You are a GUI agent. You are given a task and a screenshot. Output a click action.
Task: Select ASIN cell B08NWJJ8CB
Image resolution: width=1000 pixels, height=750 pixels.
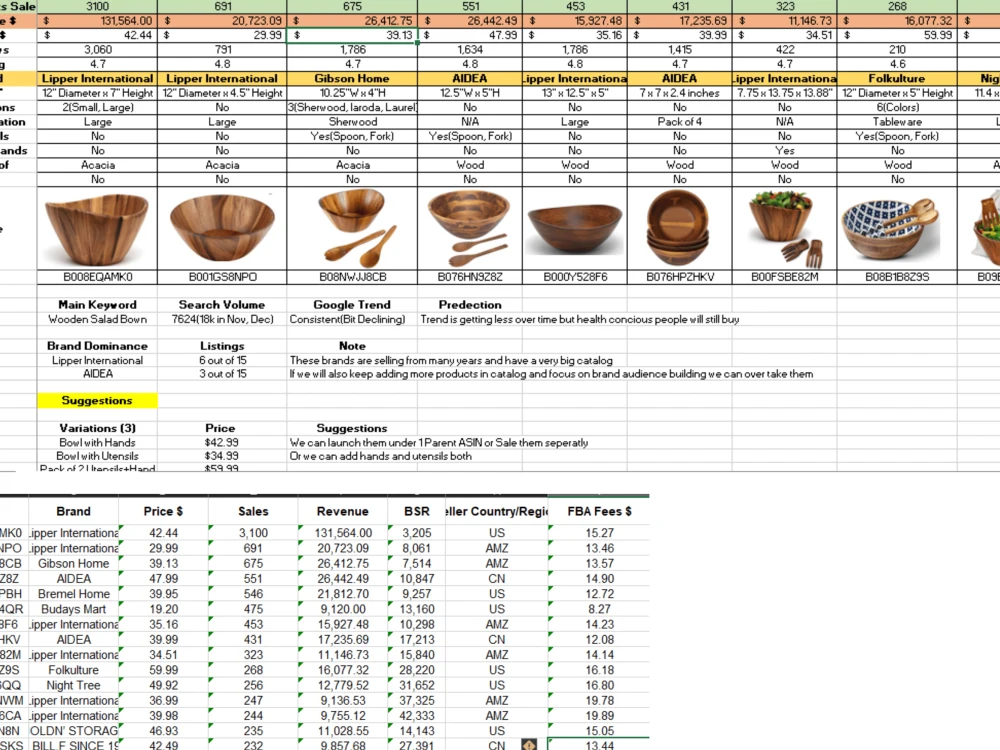coord(352,277)
